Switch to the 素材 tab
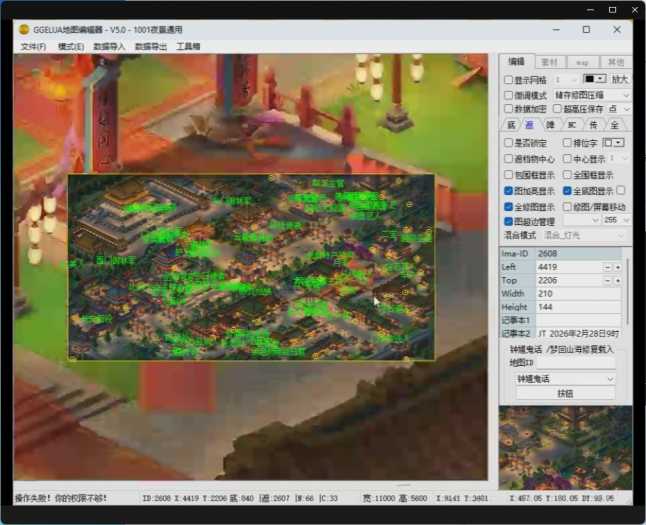Screen dimensions: 646x525 (549, 62)
